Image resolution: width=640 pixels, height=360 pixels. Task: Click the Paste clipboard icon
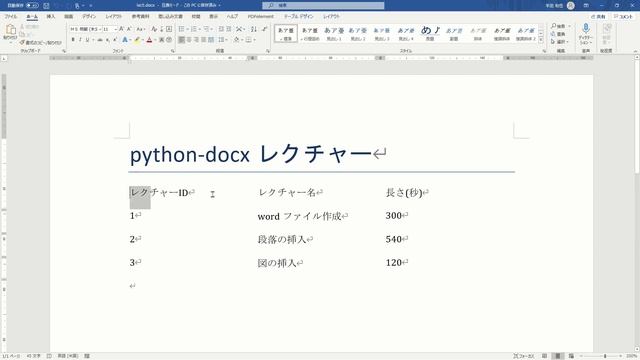[10, 29]
